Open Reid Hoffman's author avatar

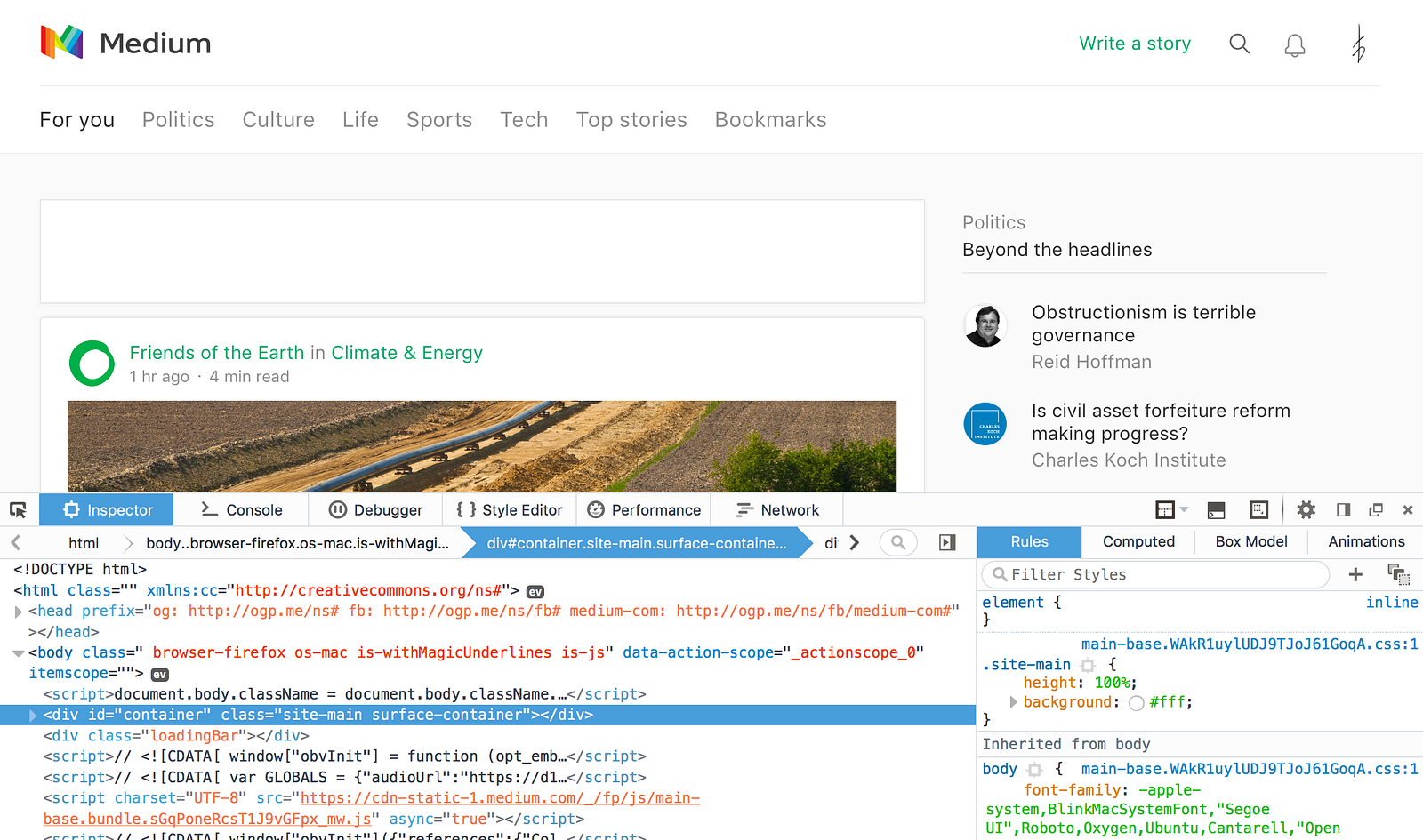point(985,326)
